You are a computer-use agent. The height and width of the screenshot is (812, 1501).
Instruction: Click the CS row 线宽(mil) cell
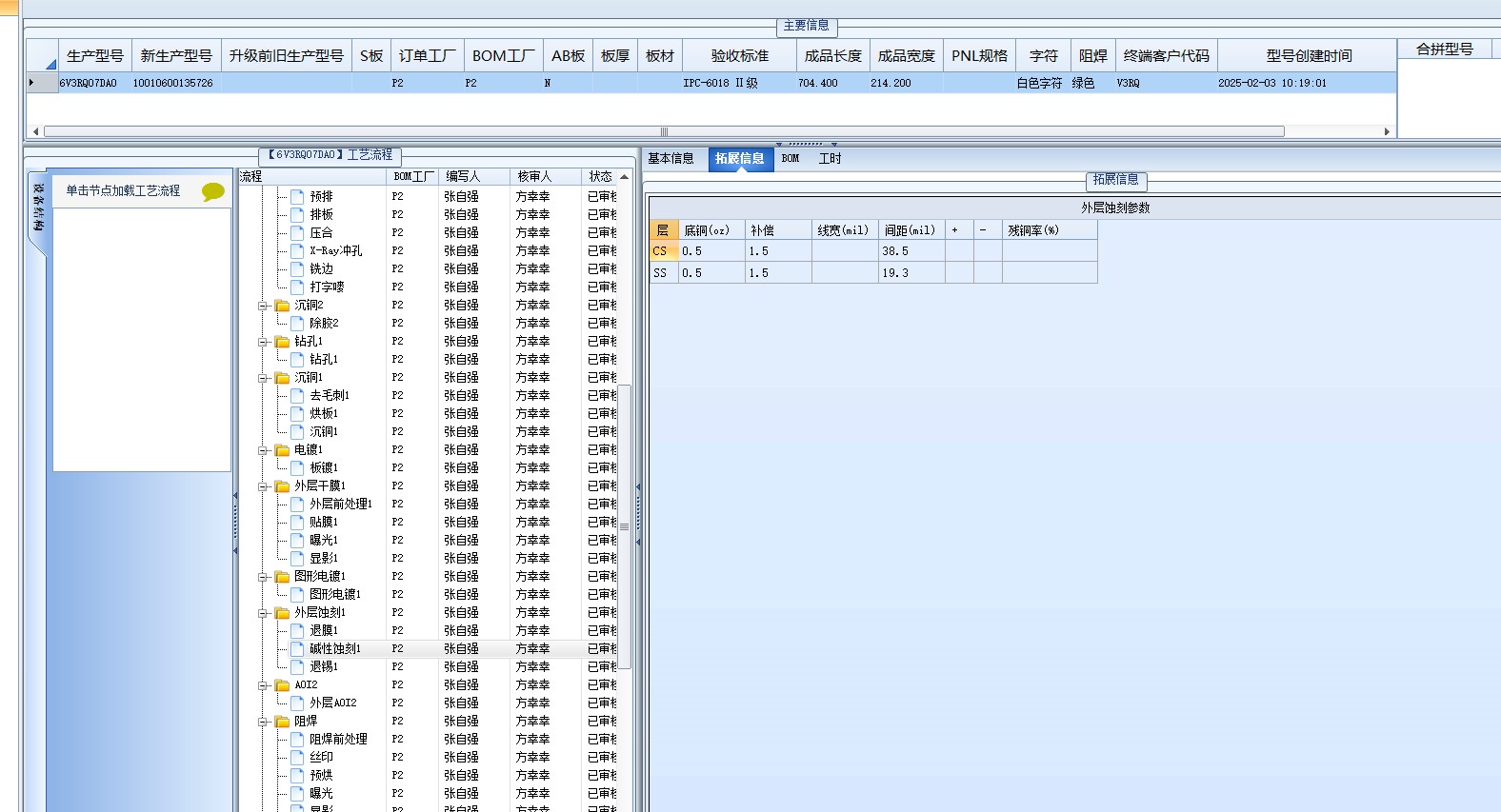pyautogui.click(x=845, y=251)
